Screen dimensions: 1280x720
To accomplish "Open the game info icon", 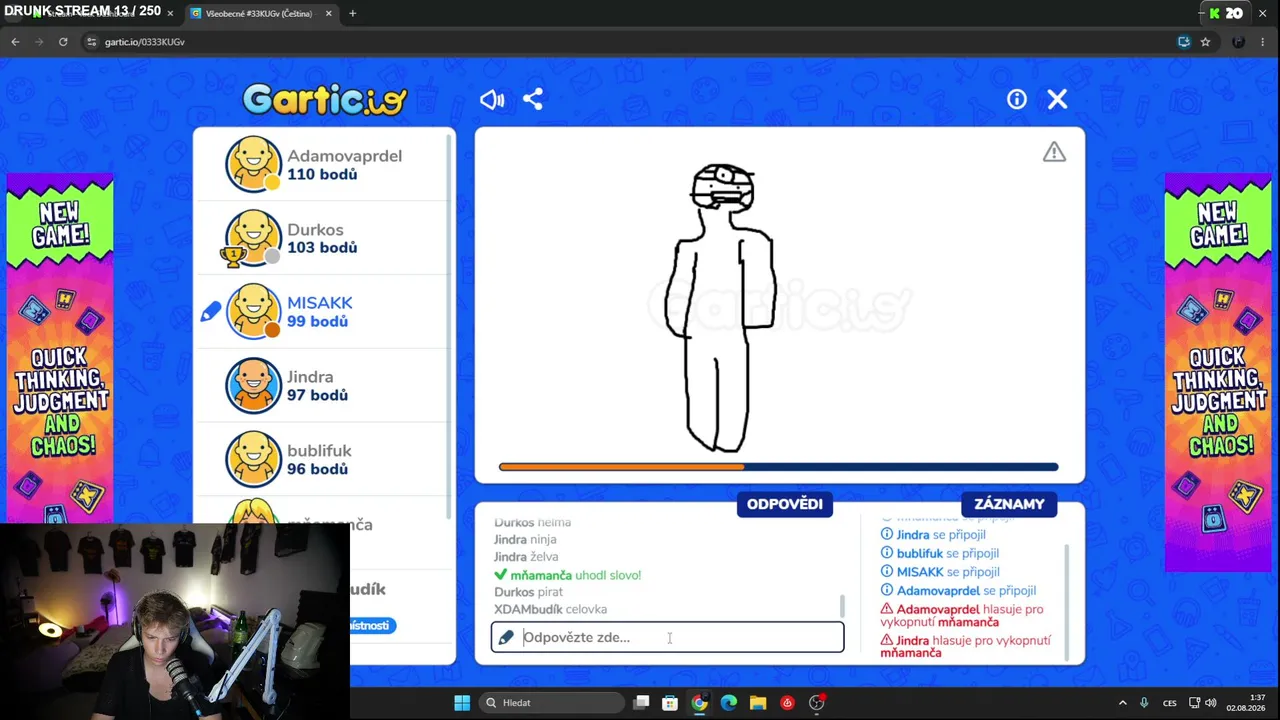I will tap(1017, 99).
